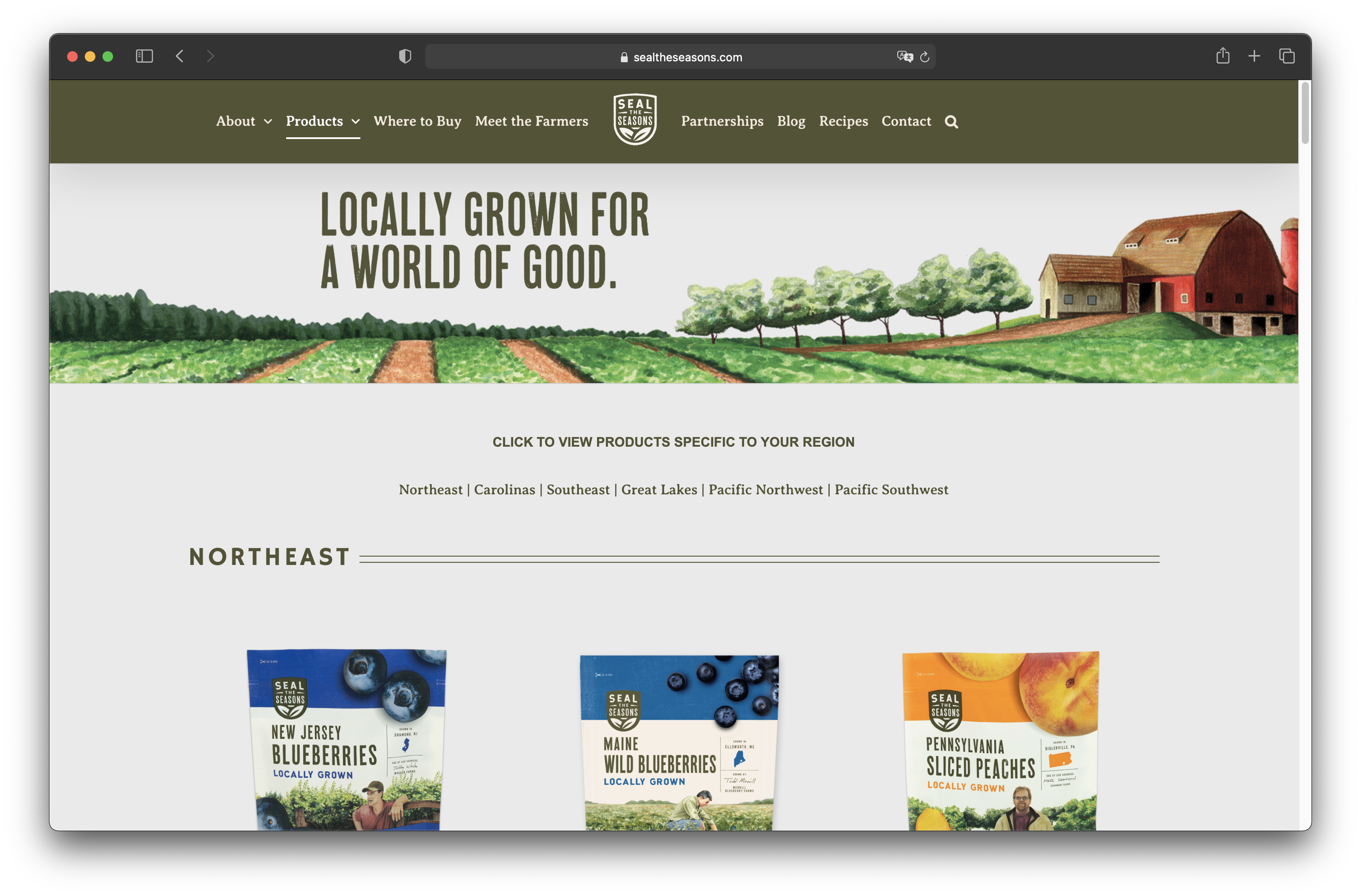Viewport: 1361px width, 896px height.
Task: Click the site search magnifier icon
Action: (x=951, y=122)
